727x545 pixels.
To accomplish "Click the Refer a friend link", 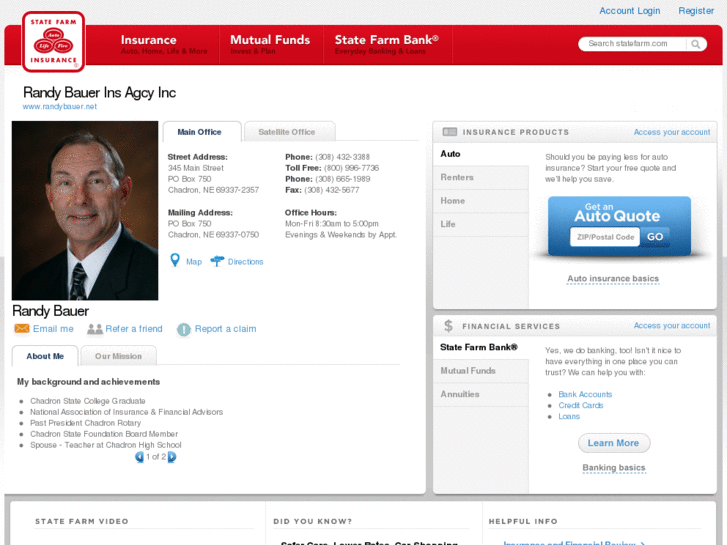I will click(x=134, y=329).
